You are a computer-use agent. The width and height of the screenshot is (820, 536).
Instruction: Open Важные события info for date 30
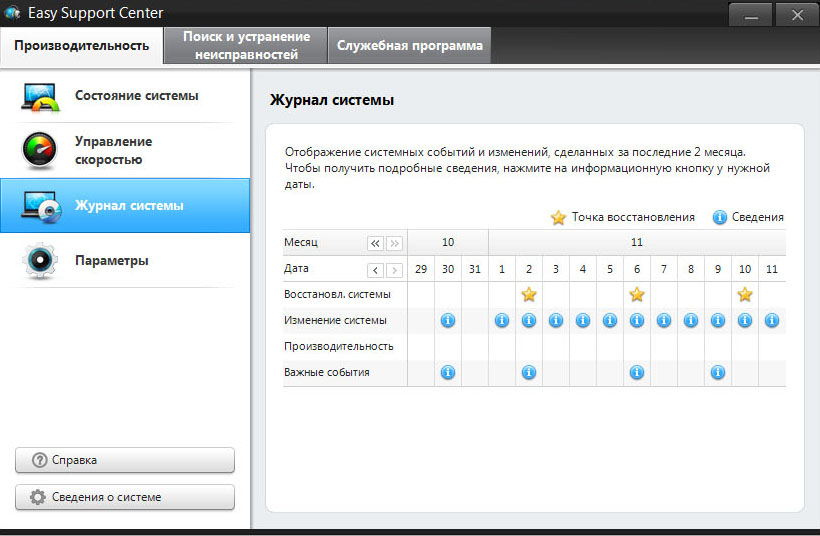tap(448, 372)
